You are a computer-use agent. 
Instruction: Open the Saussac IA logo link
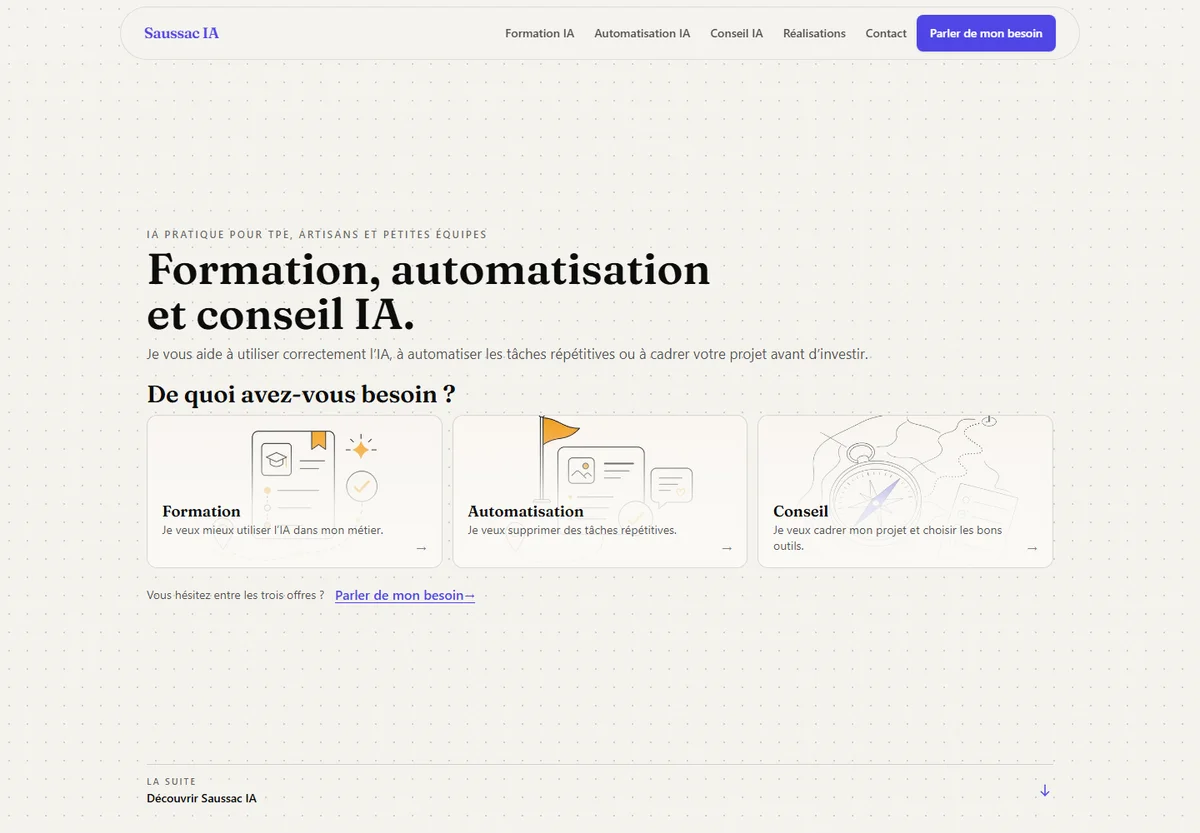coord(181,33)
